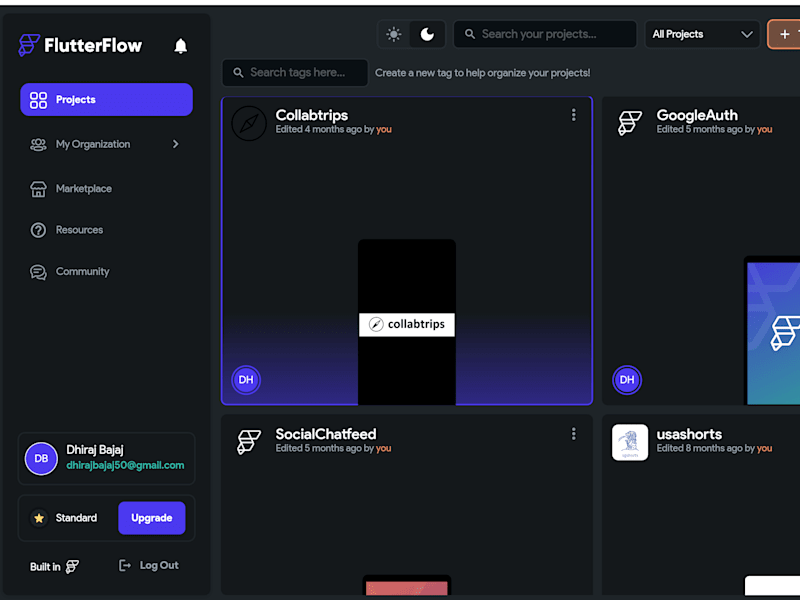The height and width of the screenshot is (600, 800).
Task: Click the Resources question mark icon
Action: (x=38, y=231)
